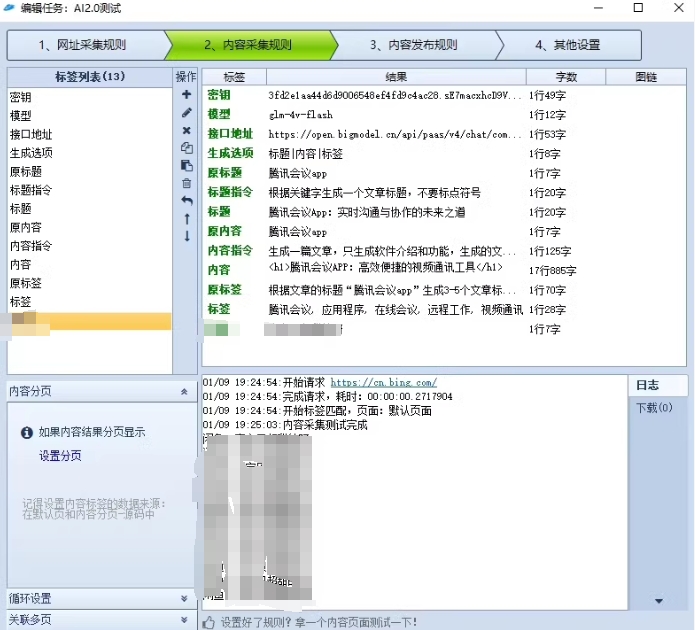Collapse the 内容分页 panel
The width and height of the screenshot is (695, 630).
click(184, 391)
